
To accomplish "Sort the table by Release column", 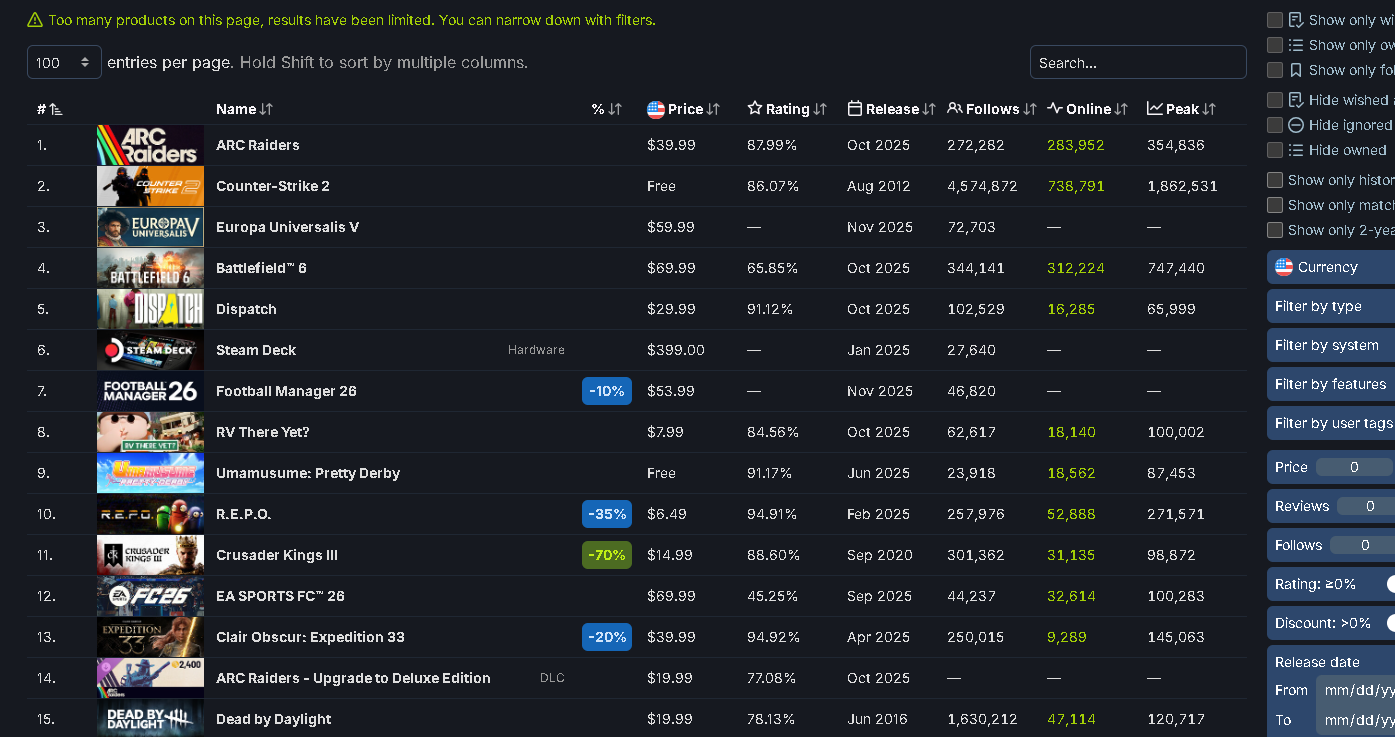I will (x=891, y=109).
